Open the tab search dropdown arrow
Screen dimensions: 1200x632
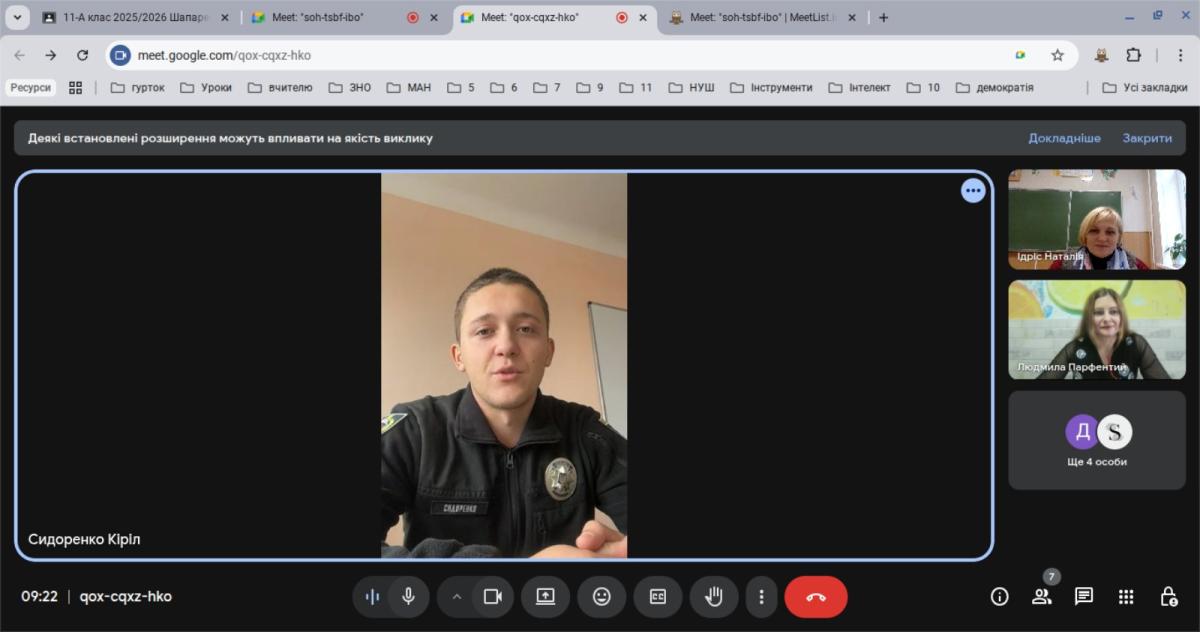click(17, 17)
